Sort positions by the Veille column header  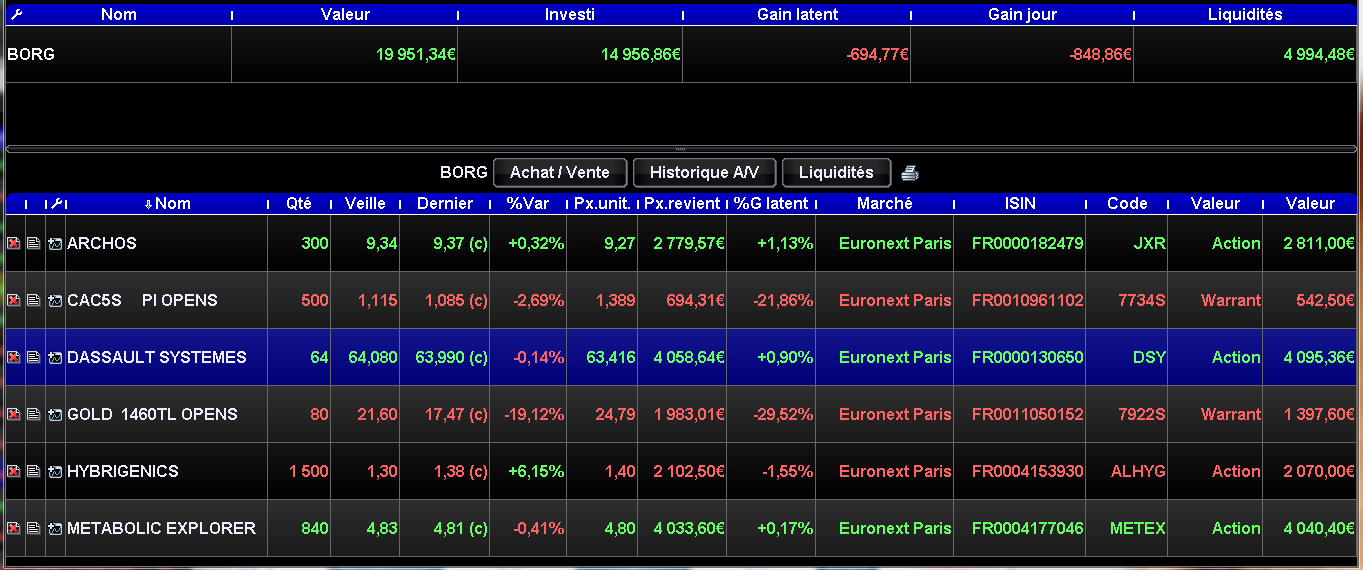[365, 203]
